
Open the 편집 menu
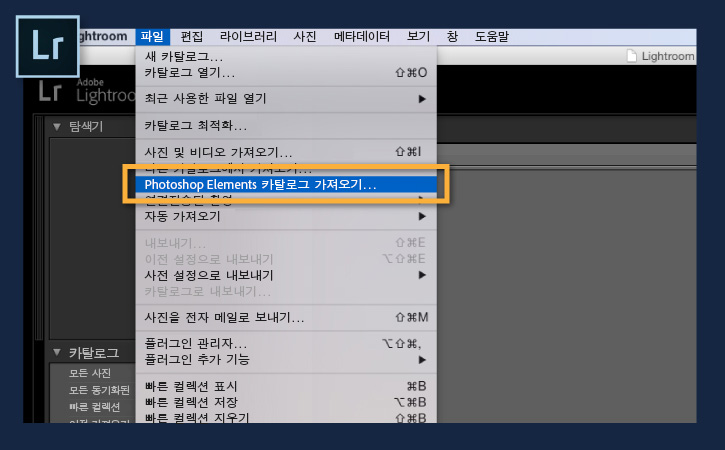coord(191,37)
